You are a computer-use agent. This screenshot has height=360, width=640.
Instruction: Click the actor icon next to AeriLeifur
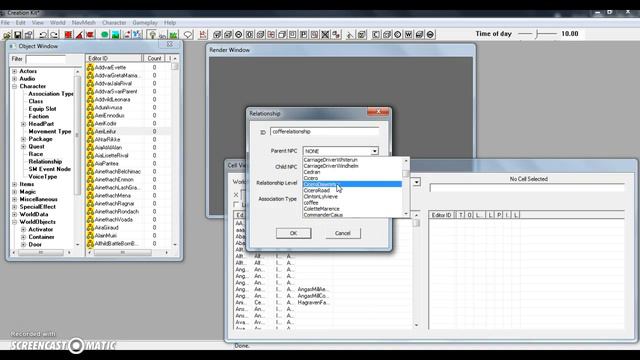(x=90, y=131)
